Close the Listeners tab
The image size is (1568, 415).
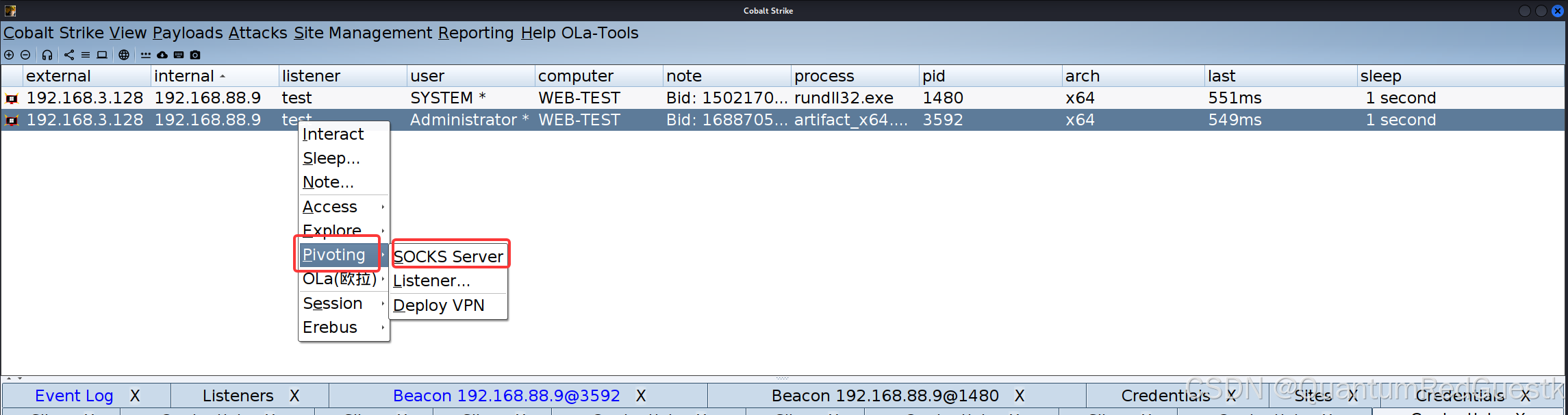pyautogui.click(x=294, y=396)
